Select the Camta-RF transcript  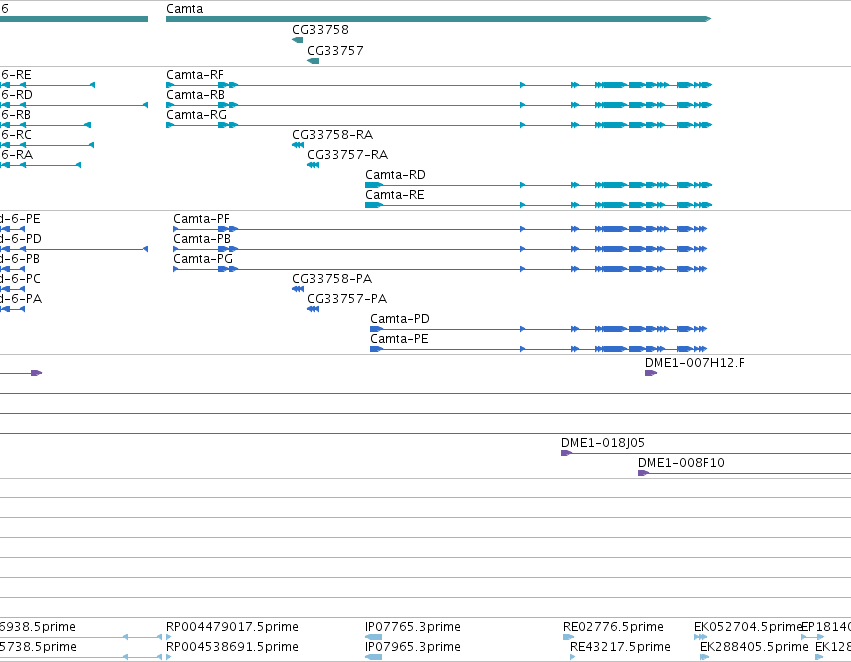[x=439, y=85]
